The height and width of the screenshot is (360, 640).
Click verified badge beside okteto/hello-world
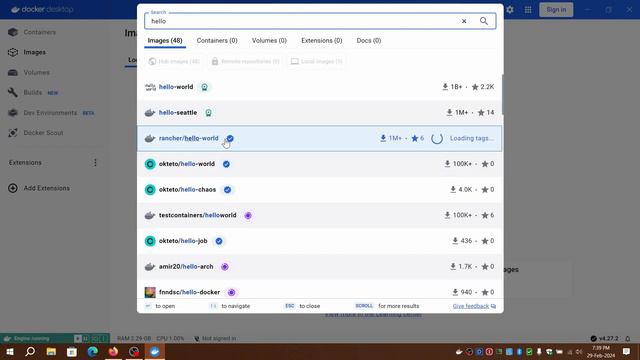click(x=226, y=164)
